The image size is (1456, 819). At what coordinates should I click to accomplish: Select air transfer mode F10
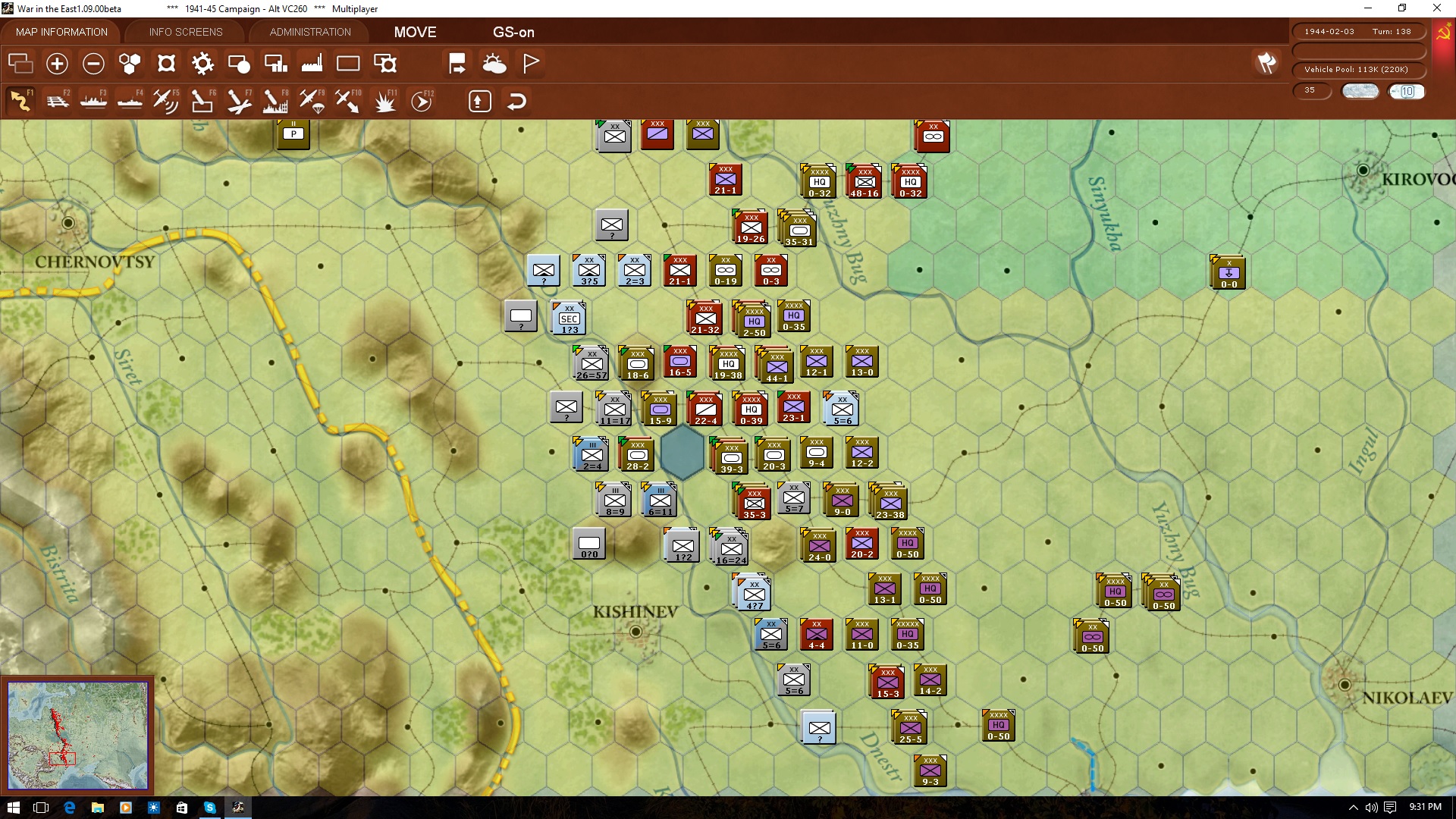[348, 101]
